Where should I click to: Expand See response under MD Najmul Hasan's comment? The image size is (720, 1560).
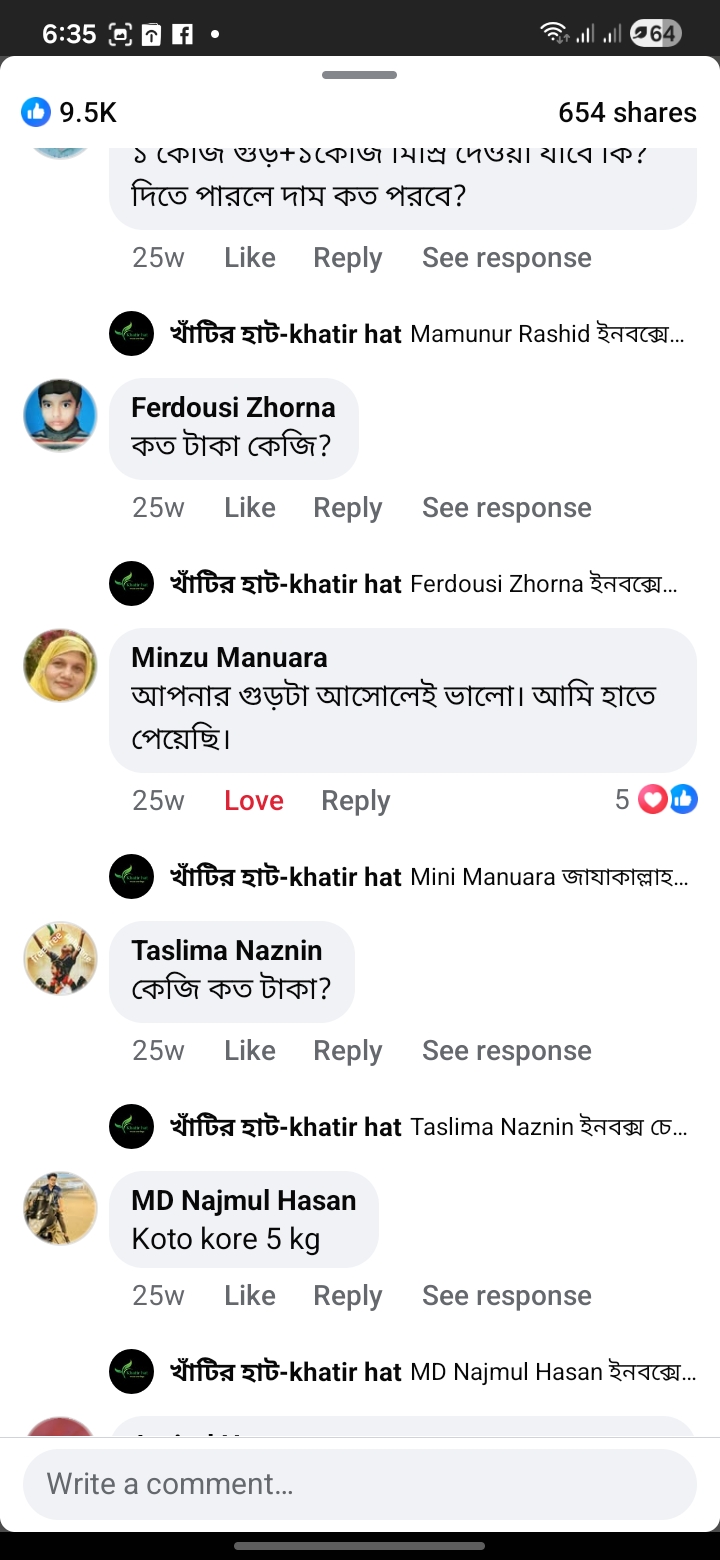[506, 1296]
